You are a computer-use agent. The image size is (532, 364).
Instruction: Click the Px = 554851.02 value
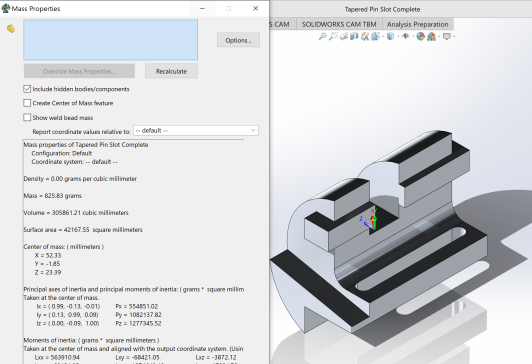[137, 306]
